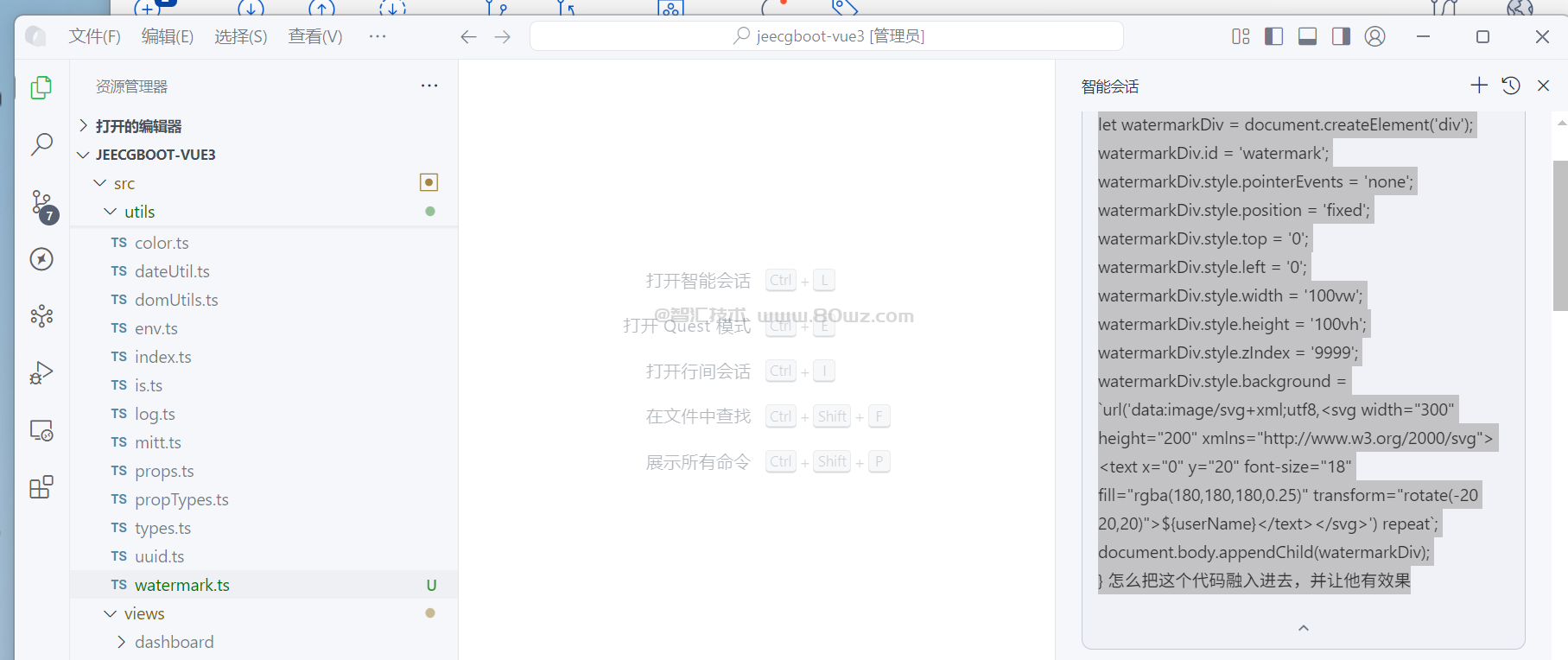Toggle secondary sidebar visibility
This screenshot has height=660, width=1568.
pyautogui.click(x=1341, y=36)
